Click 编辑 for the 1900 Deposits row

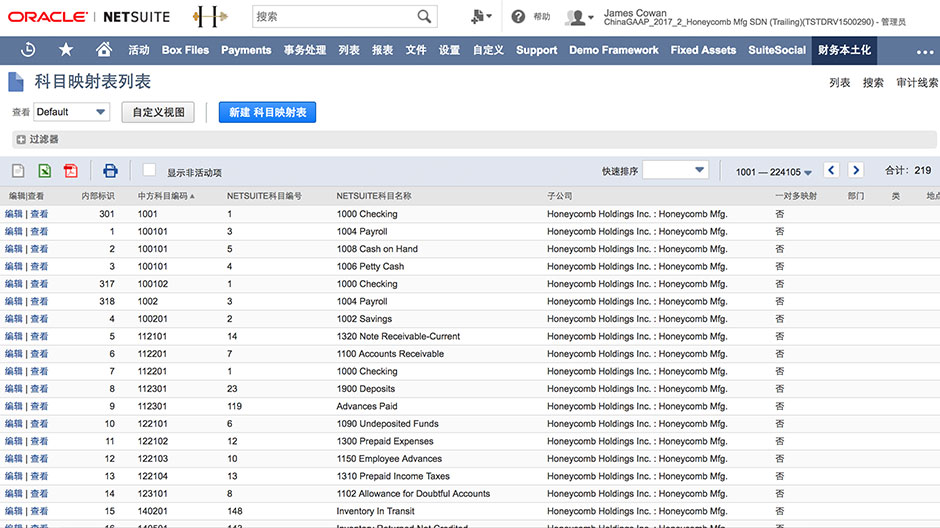14,388
